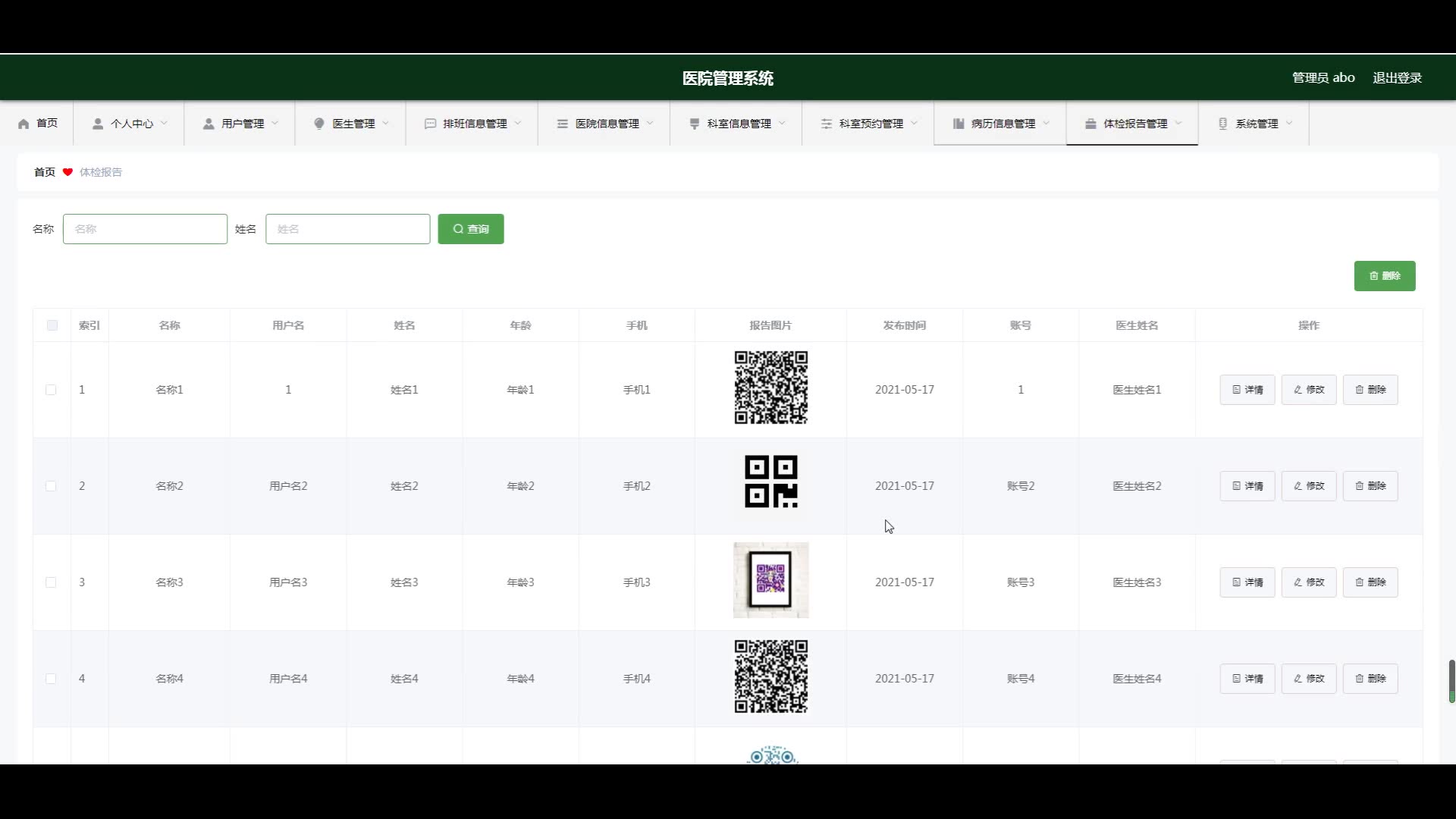Click the briefcase icon on 体检报告管理
The image size is (1456, 819).
point(1090,124)
